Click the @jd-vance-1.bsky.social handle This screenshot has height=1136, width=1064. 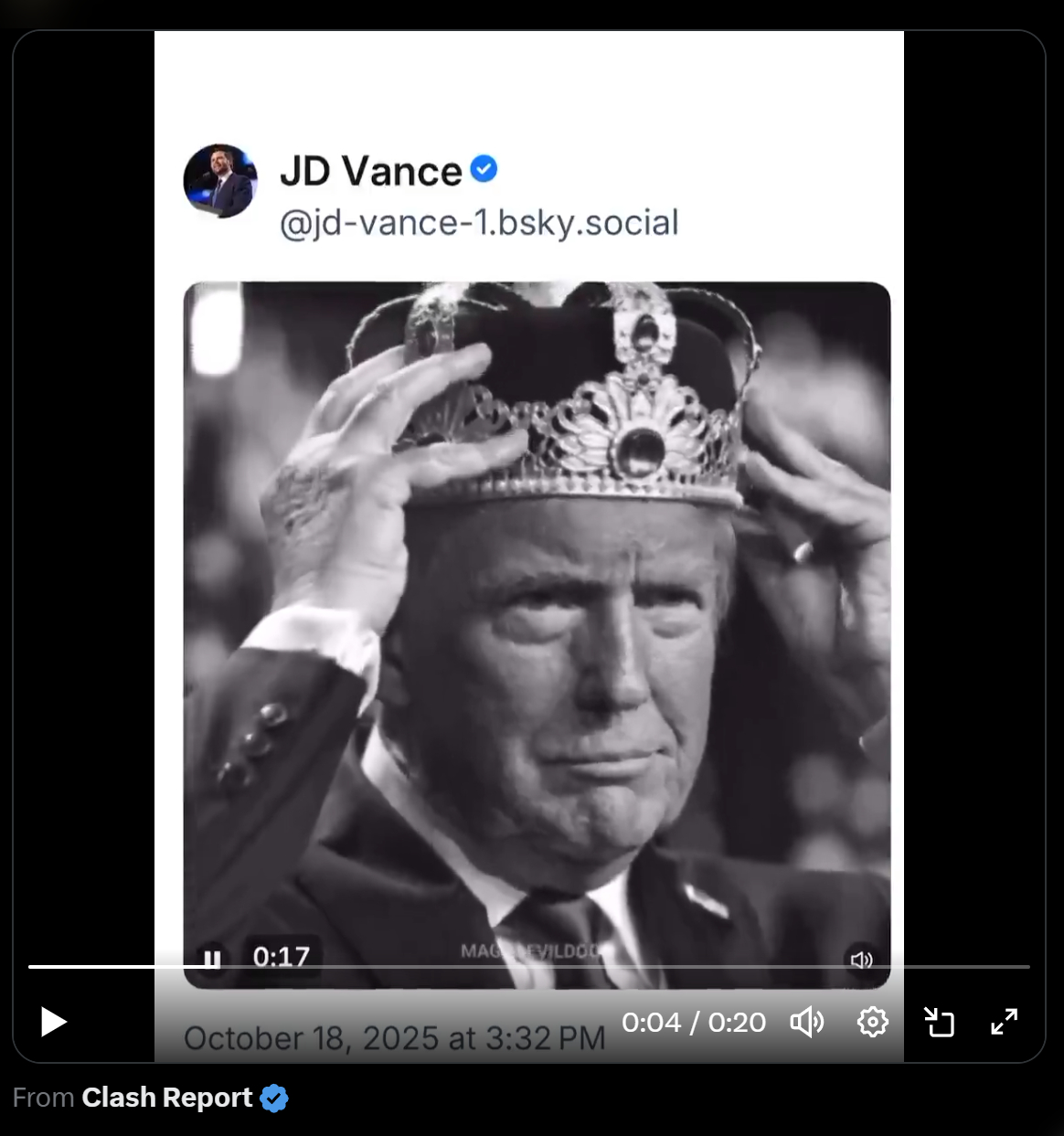[479, 223]
